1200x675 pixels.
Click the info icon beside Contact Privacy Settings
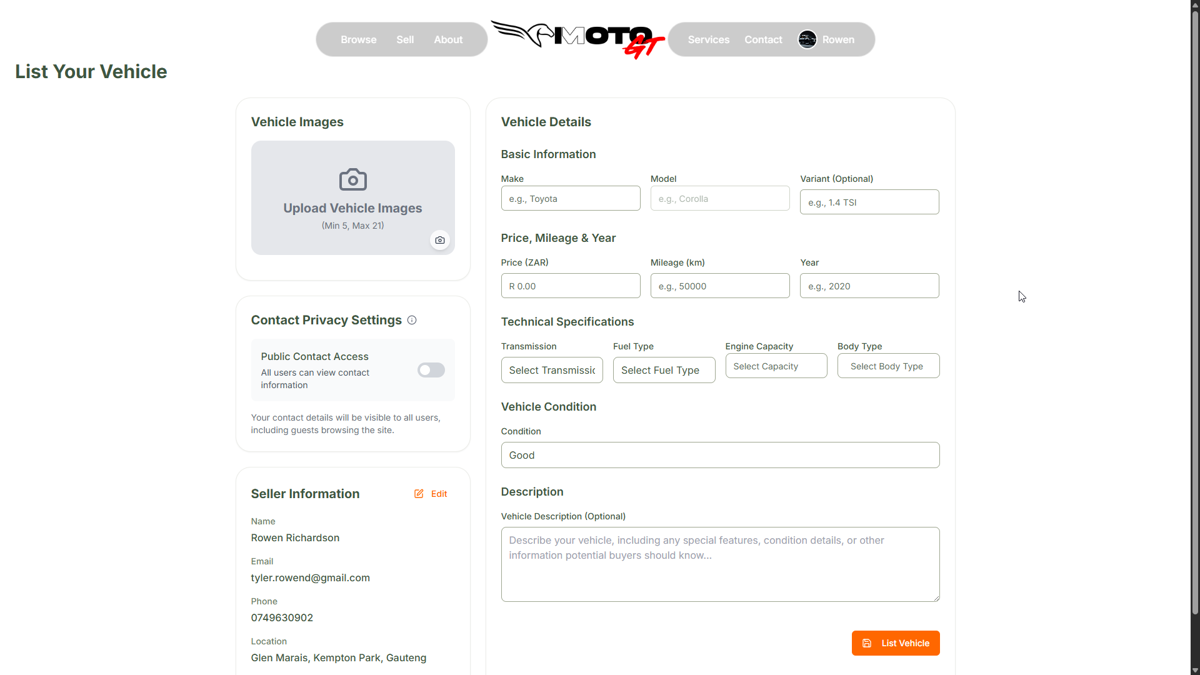[x=412, y=320]
